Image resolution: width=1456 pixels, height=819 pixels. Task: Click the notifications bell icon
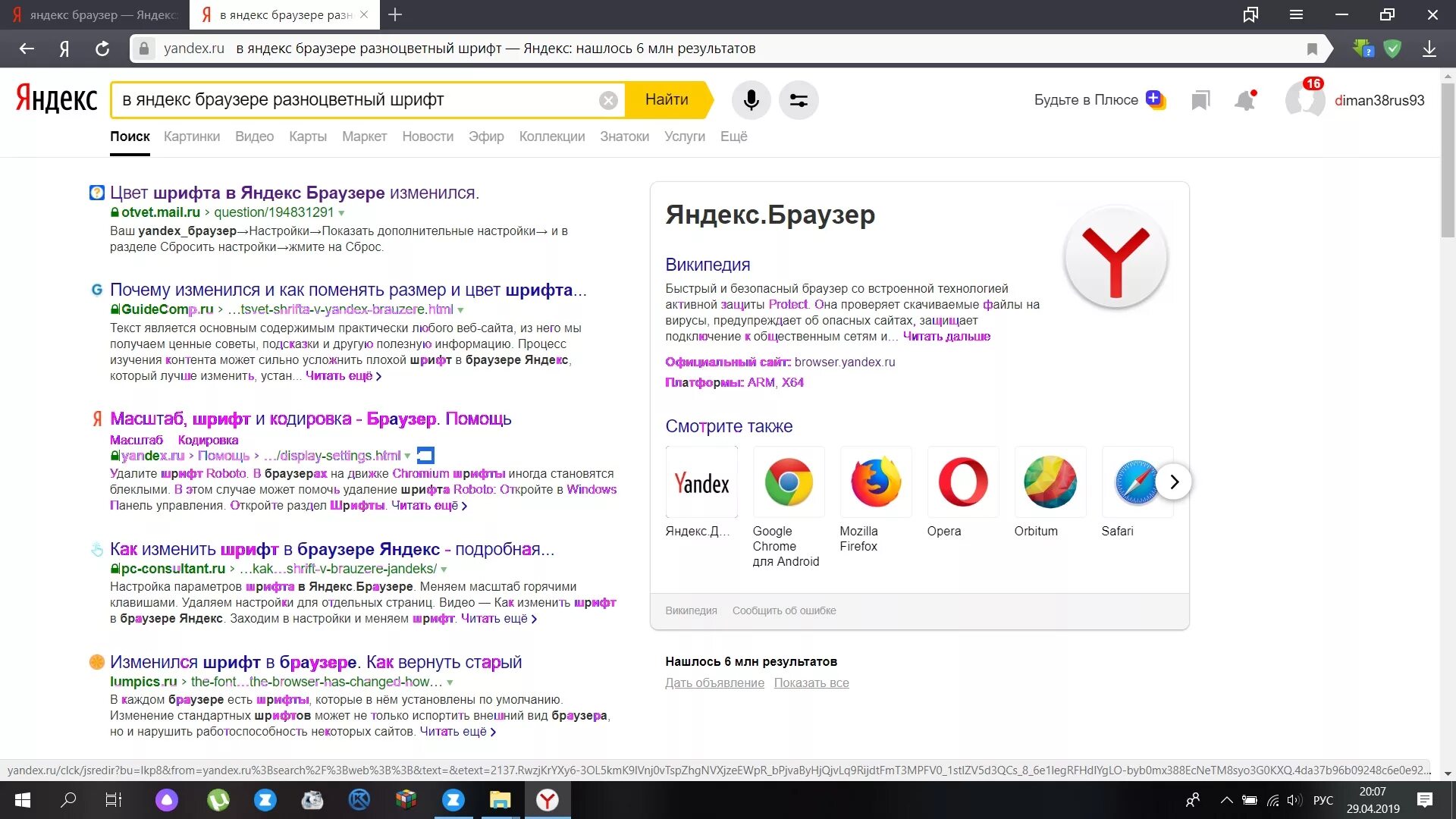(x=1244, y=100)
